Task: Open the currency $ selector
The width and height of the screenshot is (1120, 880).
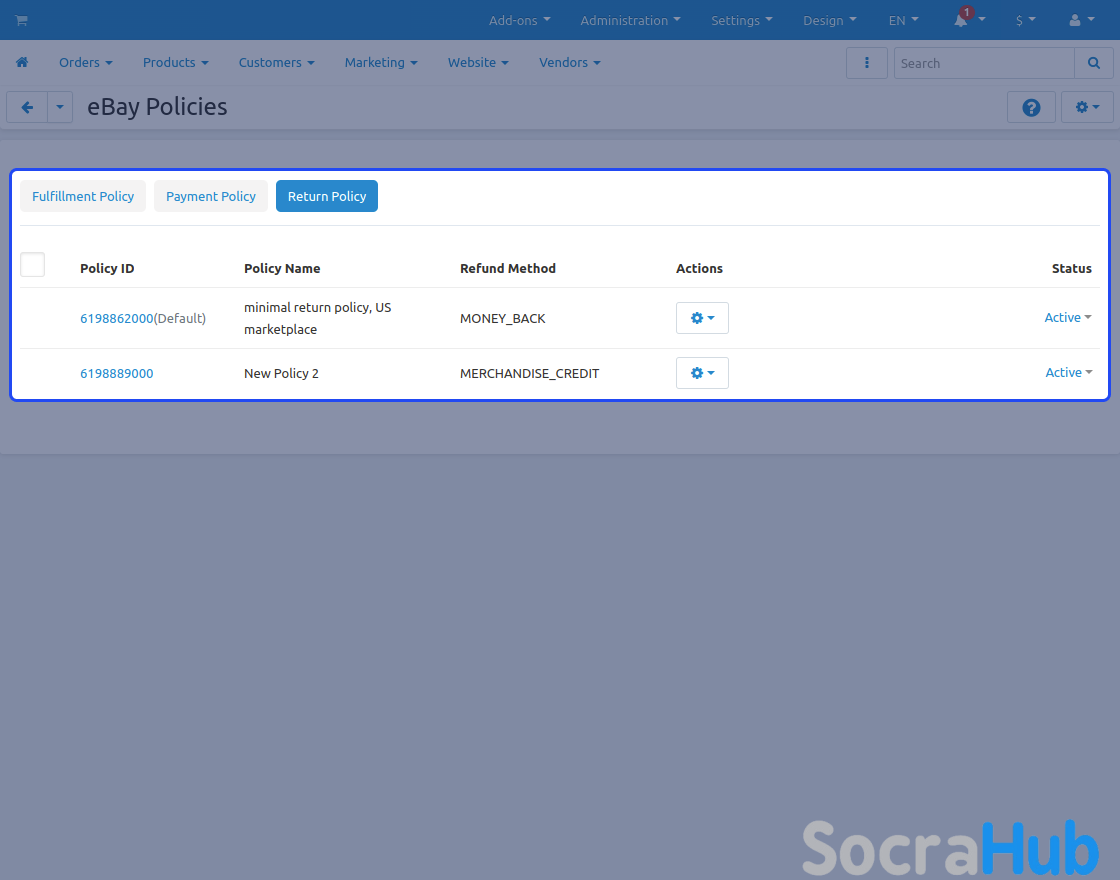Action: click(x=1025, y=20)
